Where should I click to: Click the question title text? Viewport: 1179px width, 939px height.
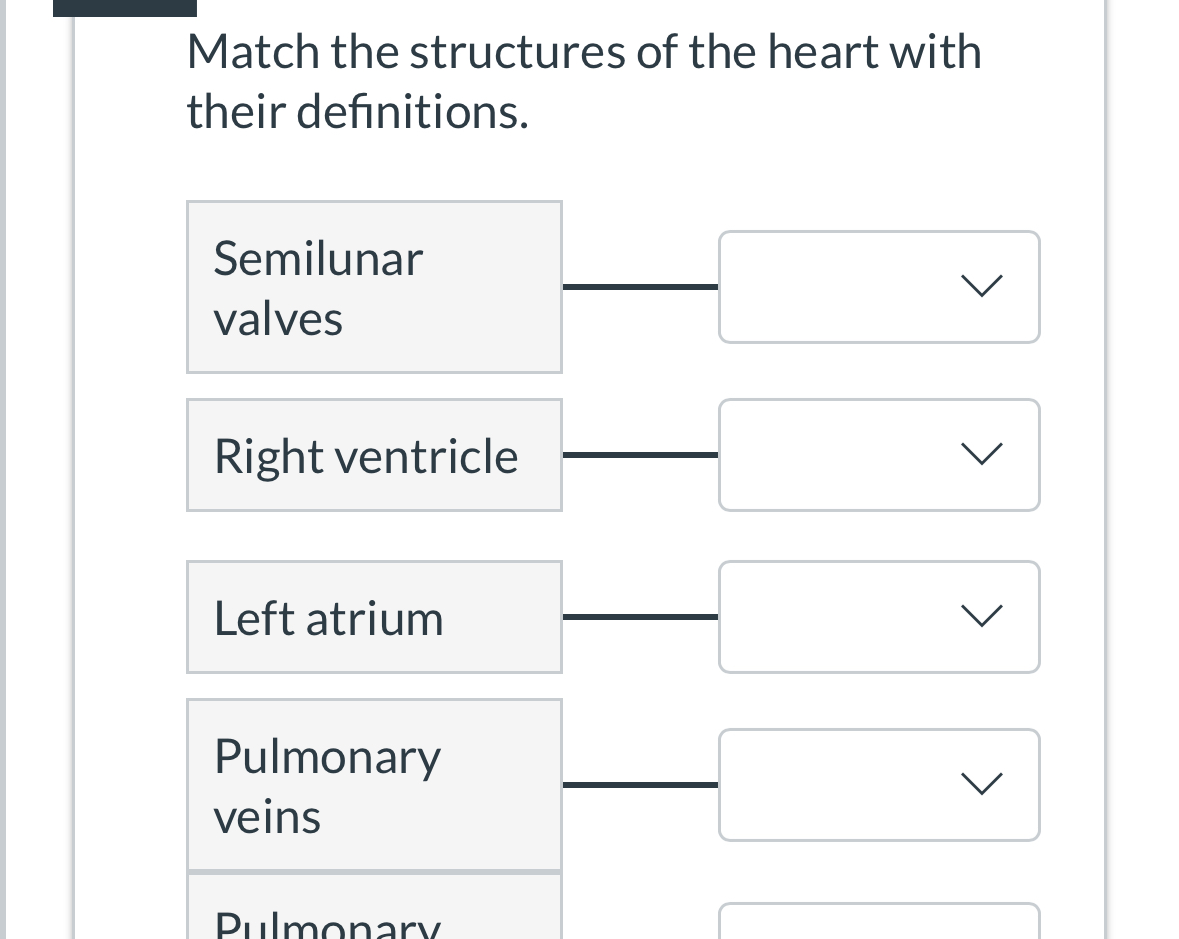coord(584,80)
